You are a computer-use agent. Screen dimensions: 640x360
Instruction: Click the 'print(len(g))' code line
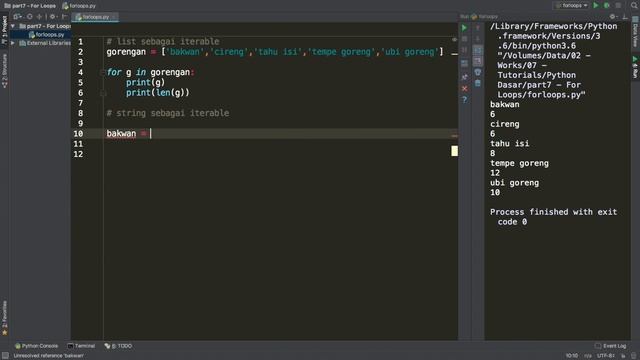(158, 93)
